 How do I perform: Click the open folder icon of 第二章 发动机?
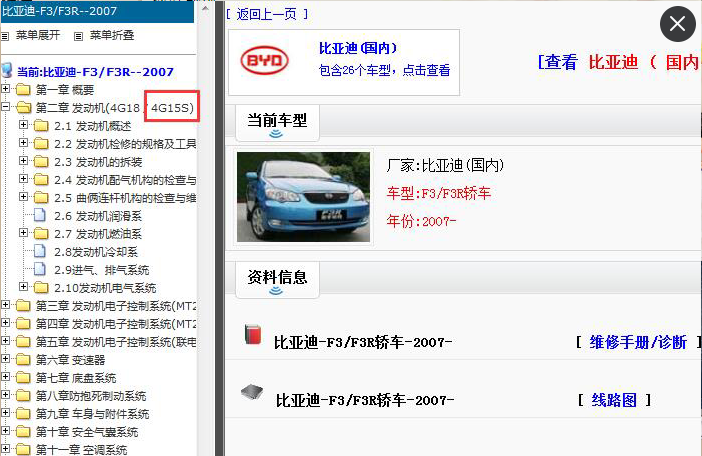pos(23,107)
